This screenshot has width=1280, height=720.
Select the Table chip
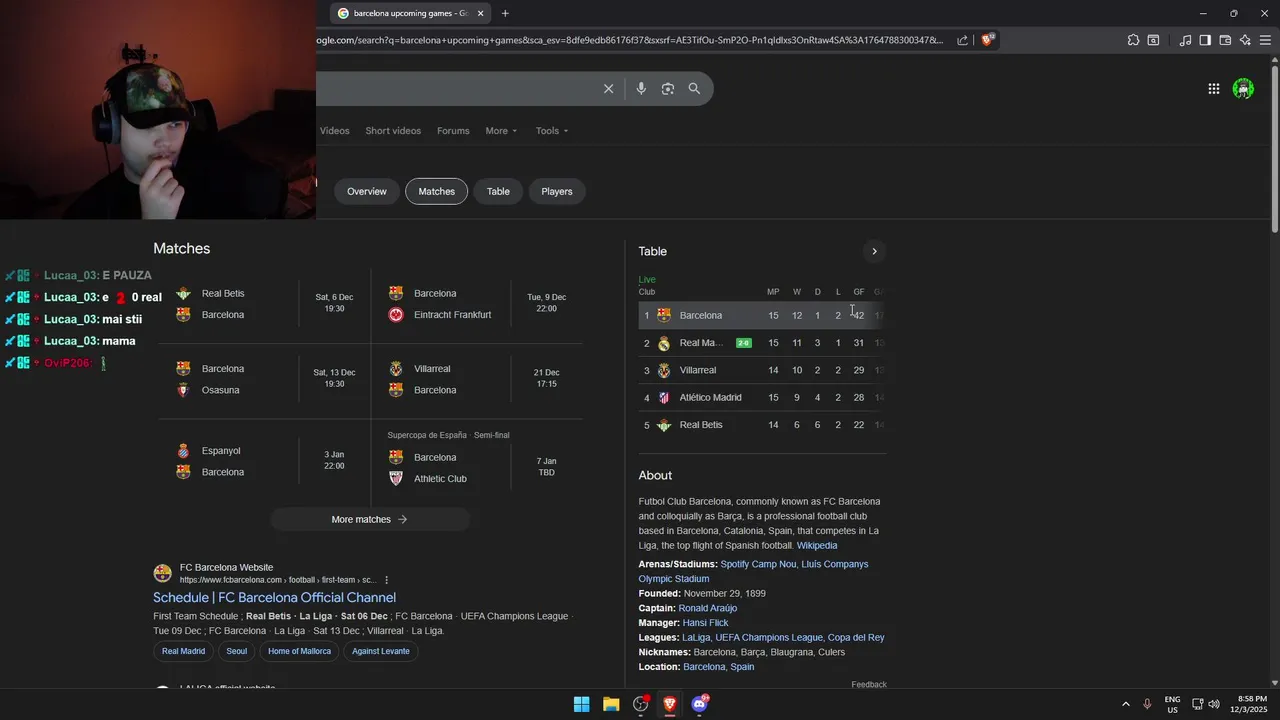pos(498,191)
